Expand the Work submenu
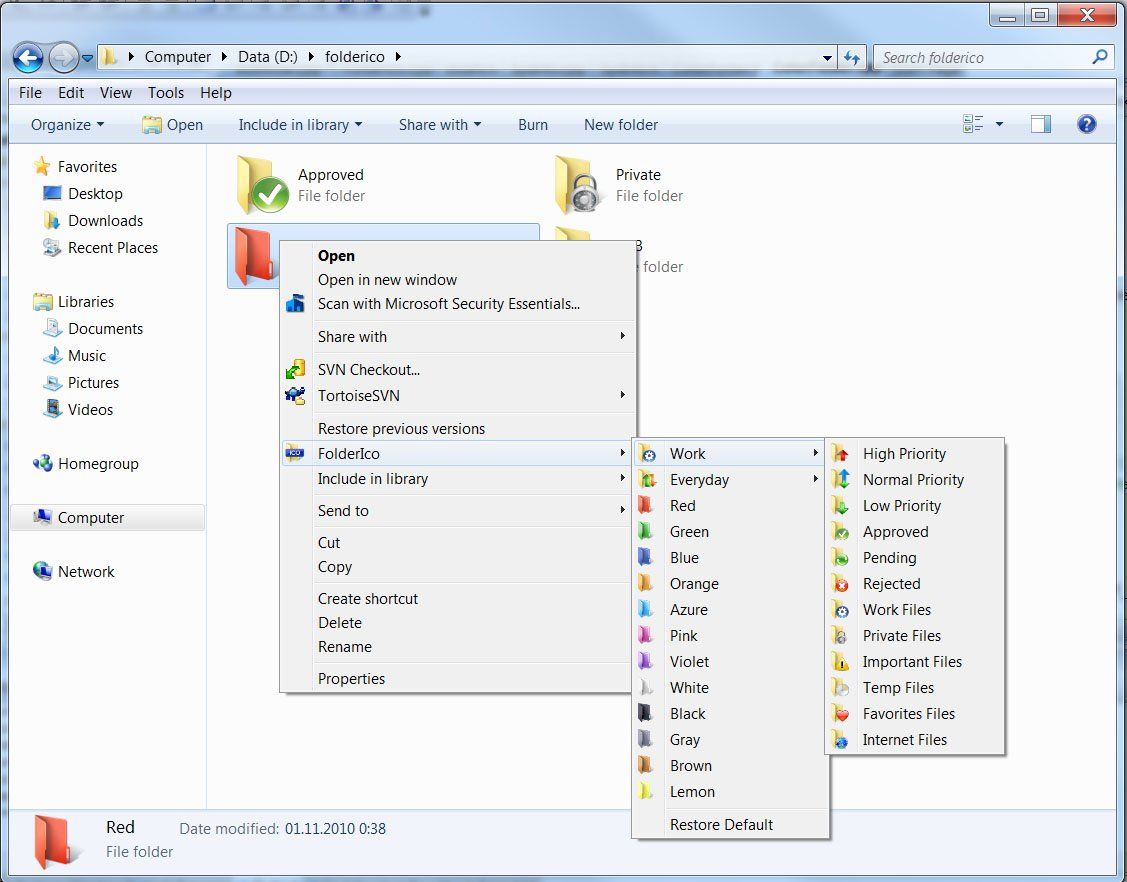This screenshot has width=1127, height=882. click(x=688, y=453)
